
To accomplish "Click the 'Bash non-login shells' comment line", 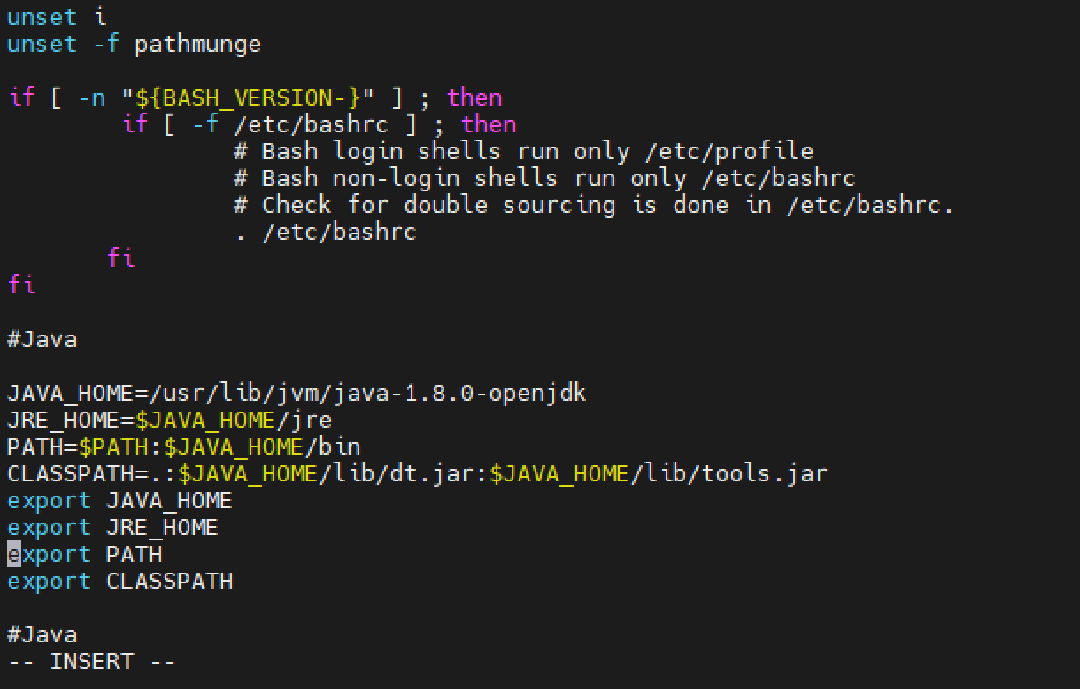I will pos(545,178).
